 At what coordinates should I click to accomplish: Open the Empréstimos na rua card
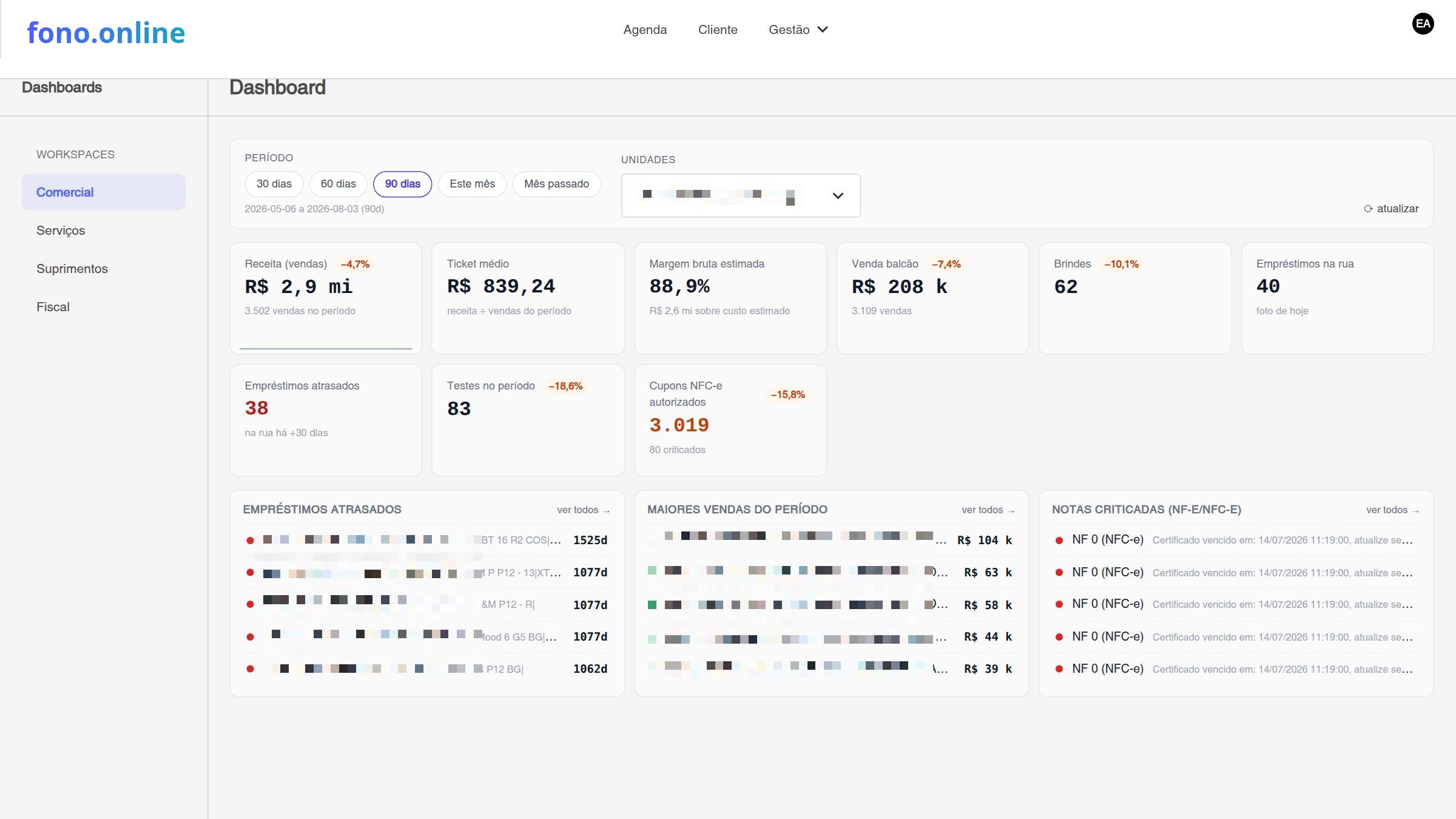point(1338,298)
